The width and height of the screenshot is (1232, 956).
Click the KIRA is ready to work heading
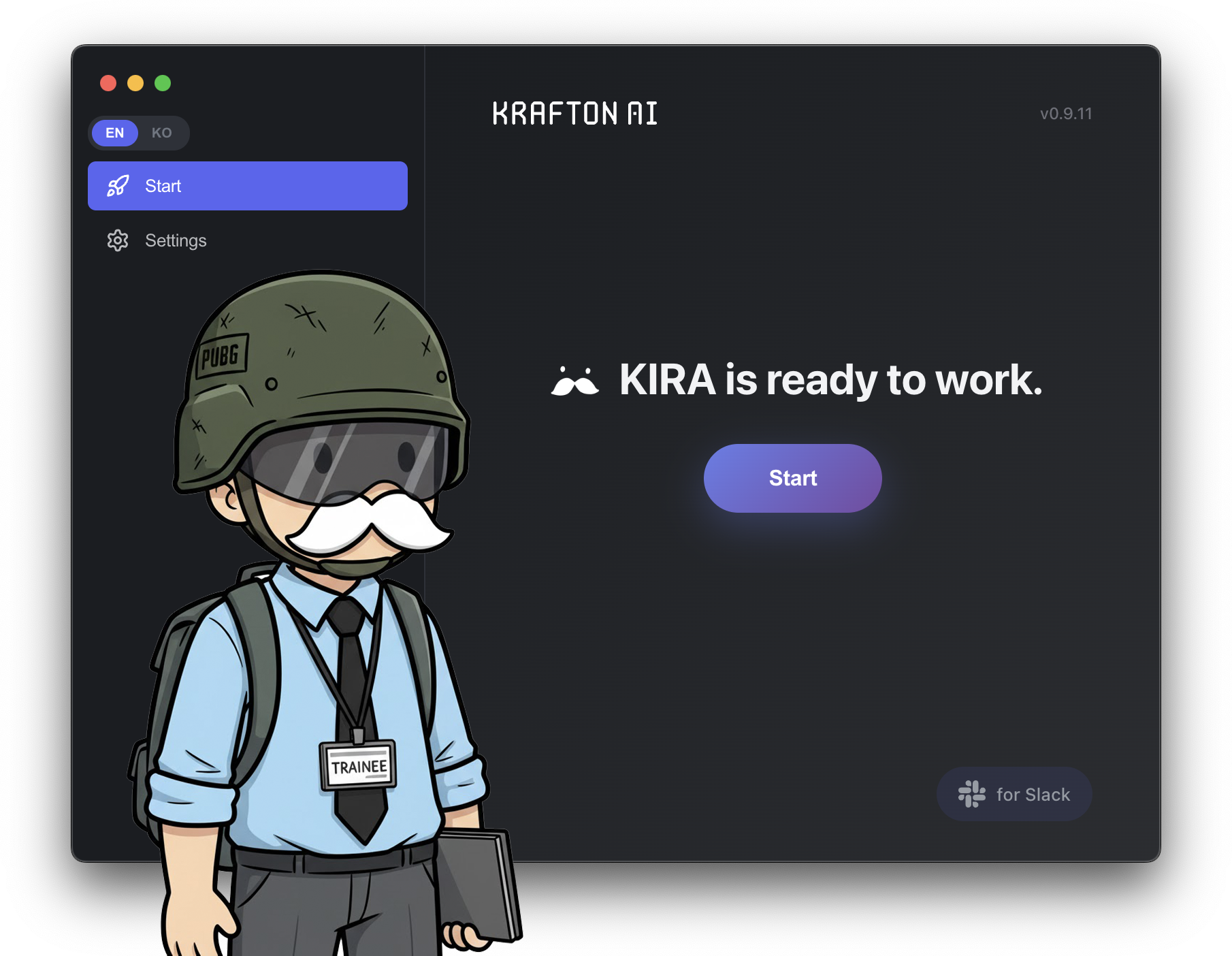click(828, 381)
